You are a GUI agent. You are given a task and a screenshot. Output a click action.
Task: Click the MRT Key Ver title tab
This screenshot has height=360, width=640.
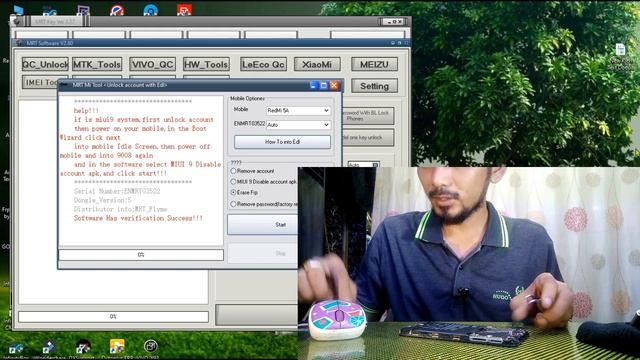[55, 21]
